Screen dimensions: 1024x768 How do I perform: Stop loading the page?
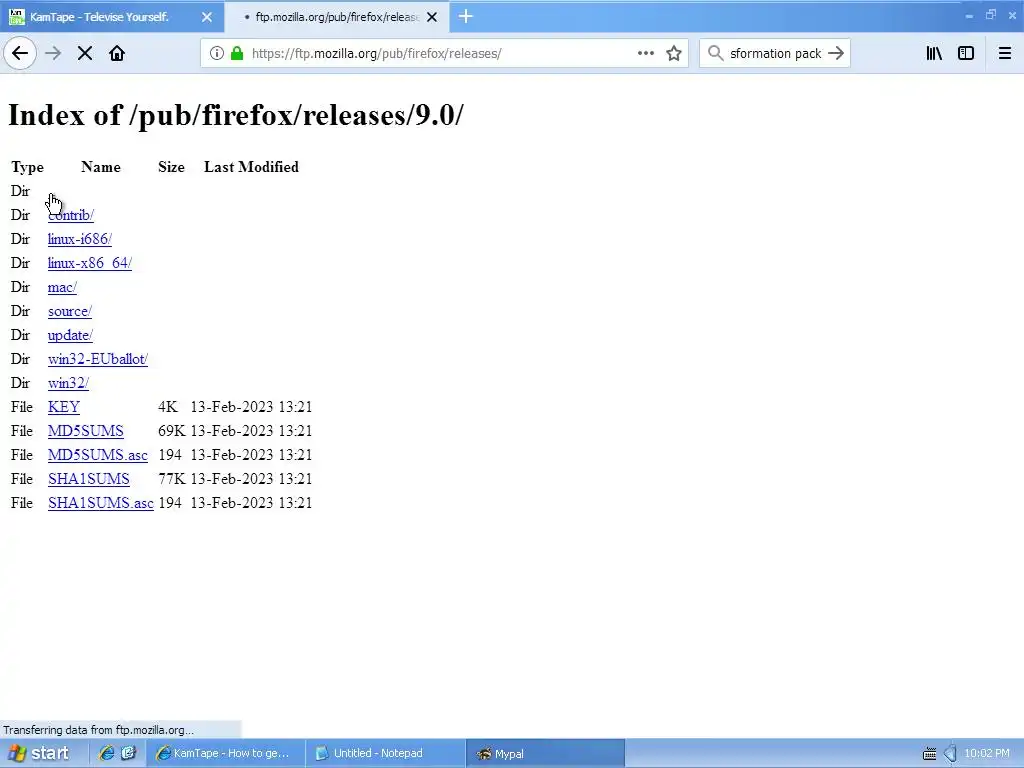tap(84, 54)
